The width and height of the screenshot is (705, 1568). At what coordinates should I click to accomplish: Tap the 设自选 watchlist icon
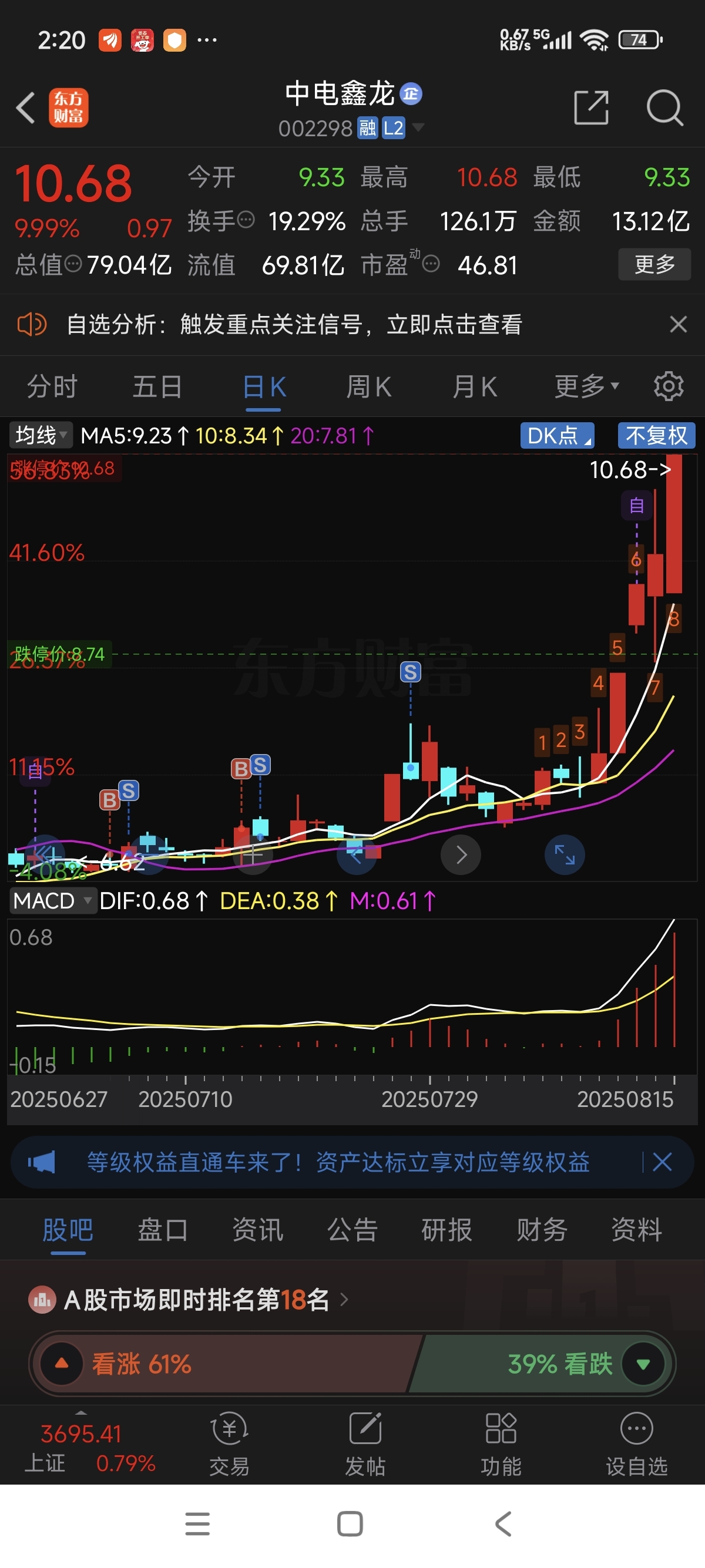coord(637,1445)
